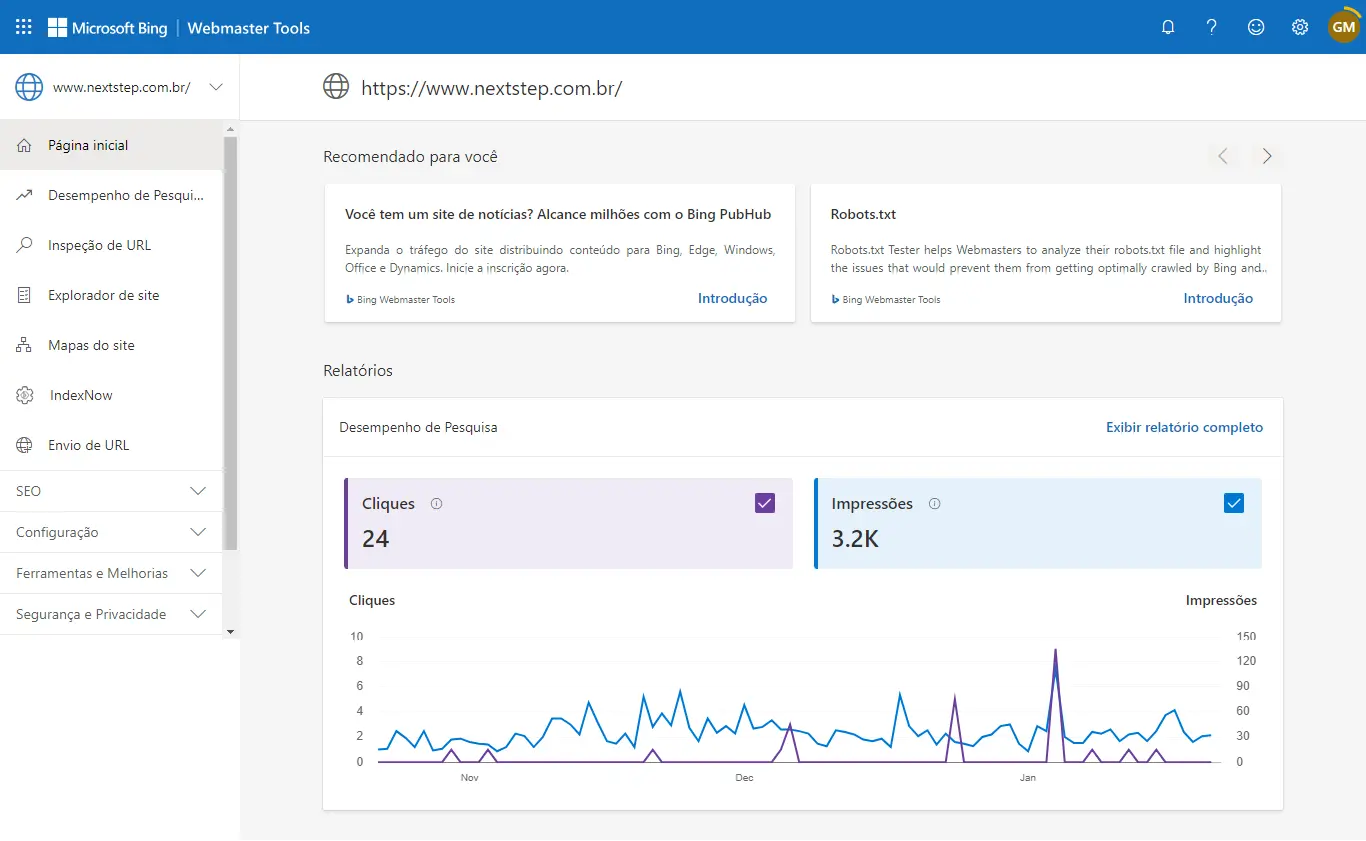Click the sidebar scroll down arrow
The height and width of the screenshot is (841, 1366).
[231, 632]
